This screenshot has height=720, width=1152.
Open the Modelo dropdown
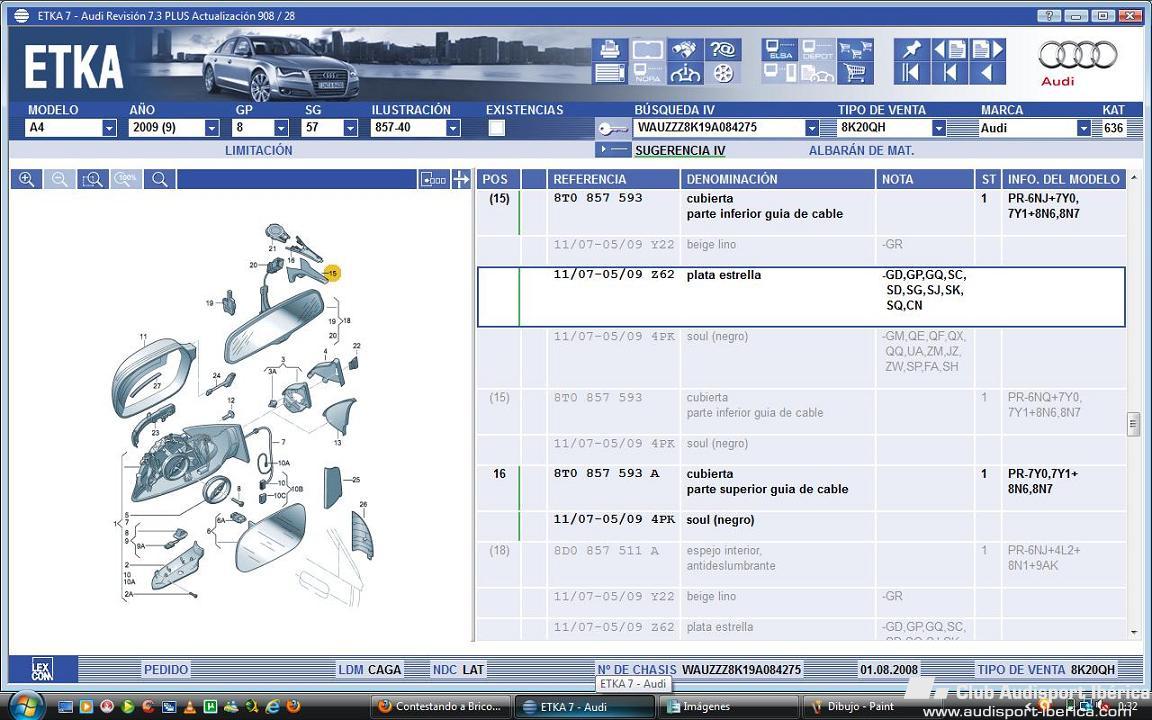tap(109, 128)
